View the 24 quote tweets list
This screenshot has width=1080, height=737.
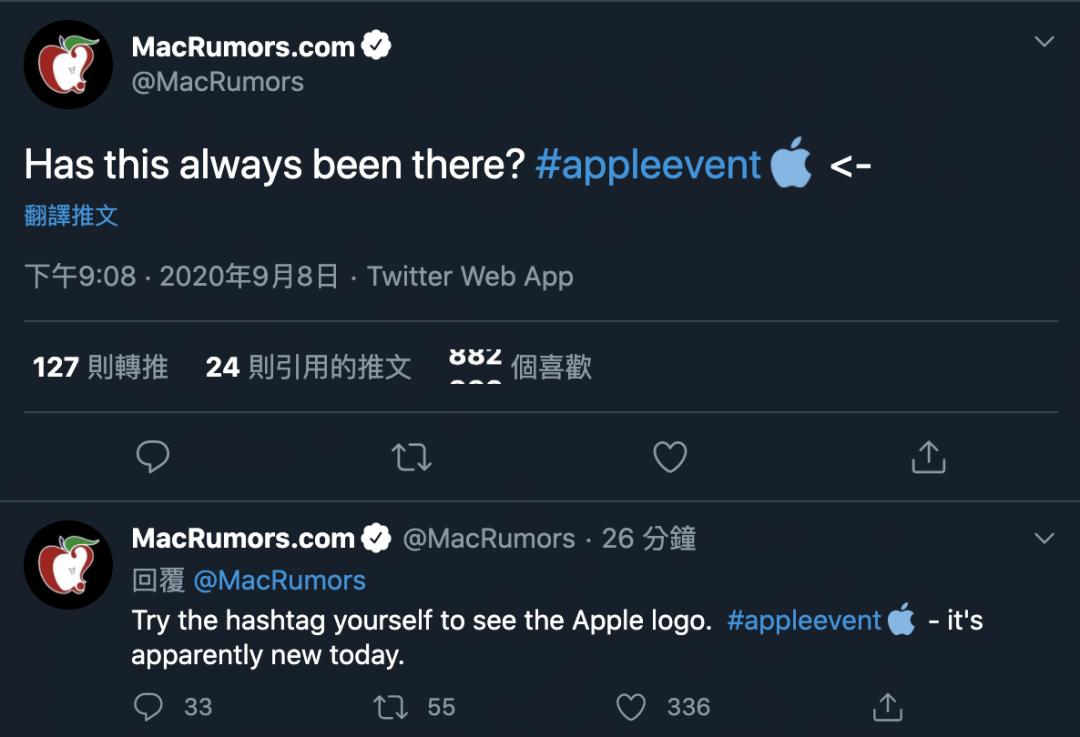[308, 367]
